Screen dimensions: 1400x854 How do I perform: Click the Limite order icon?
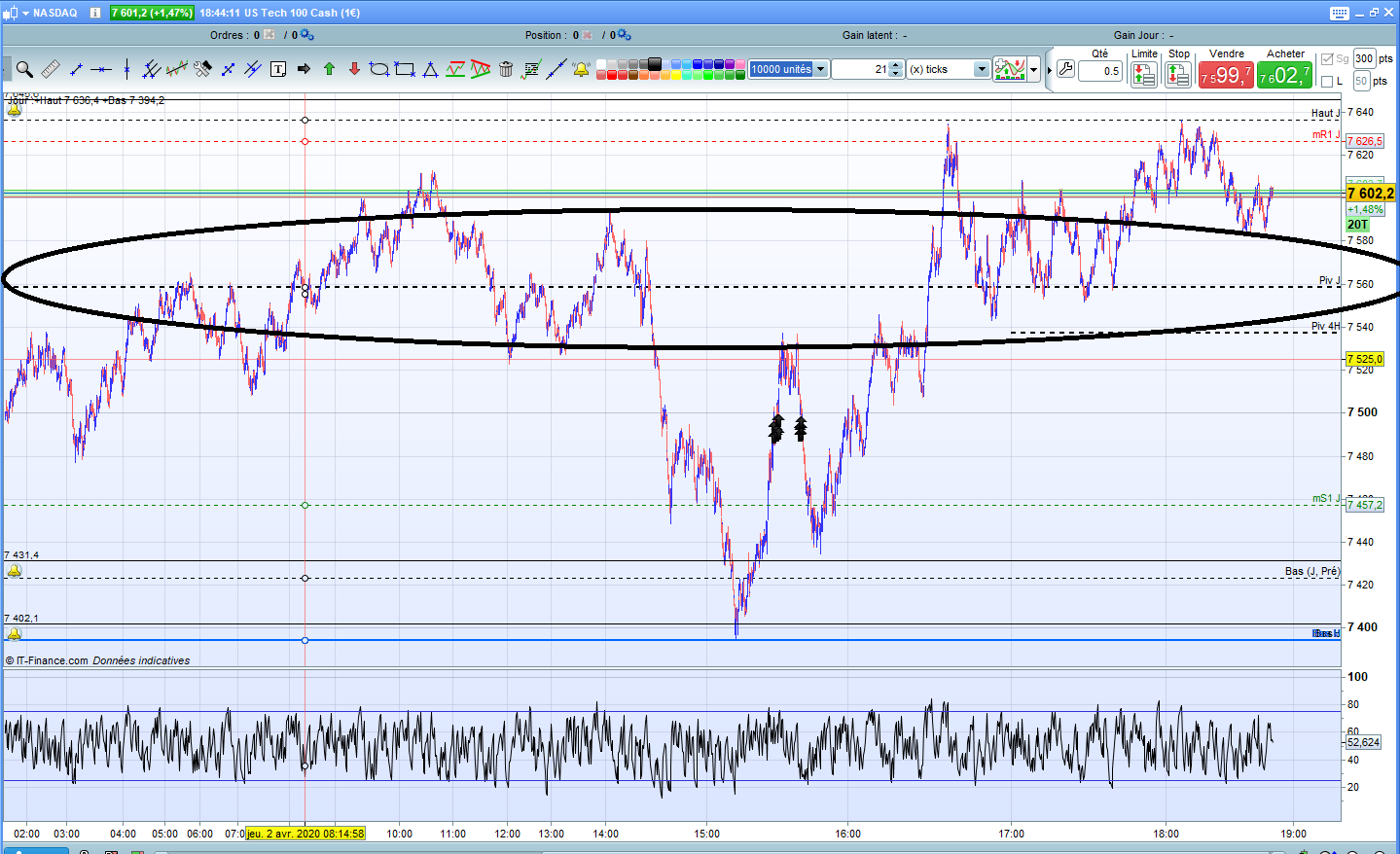(x=1144, y=74)
